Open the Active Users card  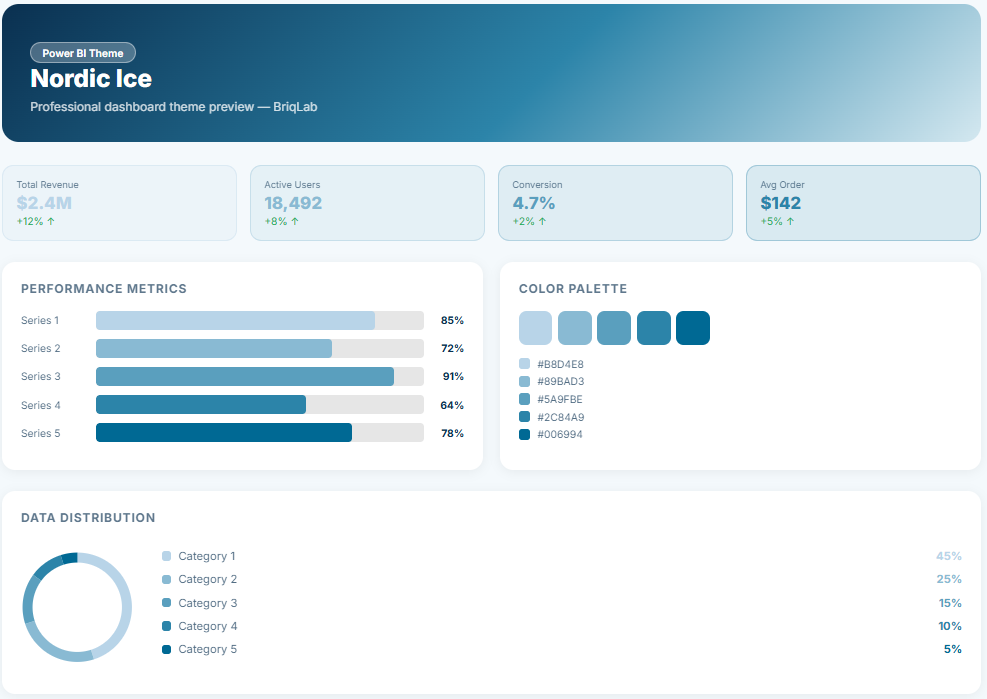367,203
